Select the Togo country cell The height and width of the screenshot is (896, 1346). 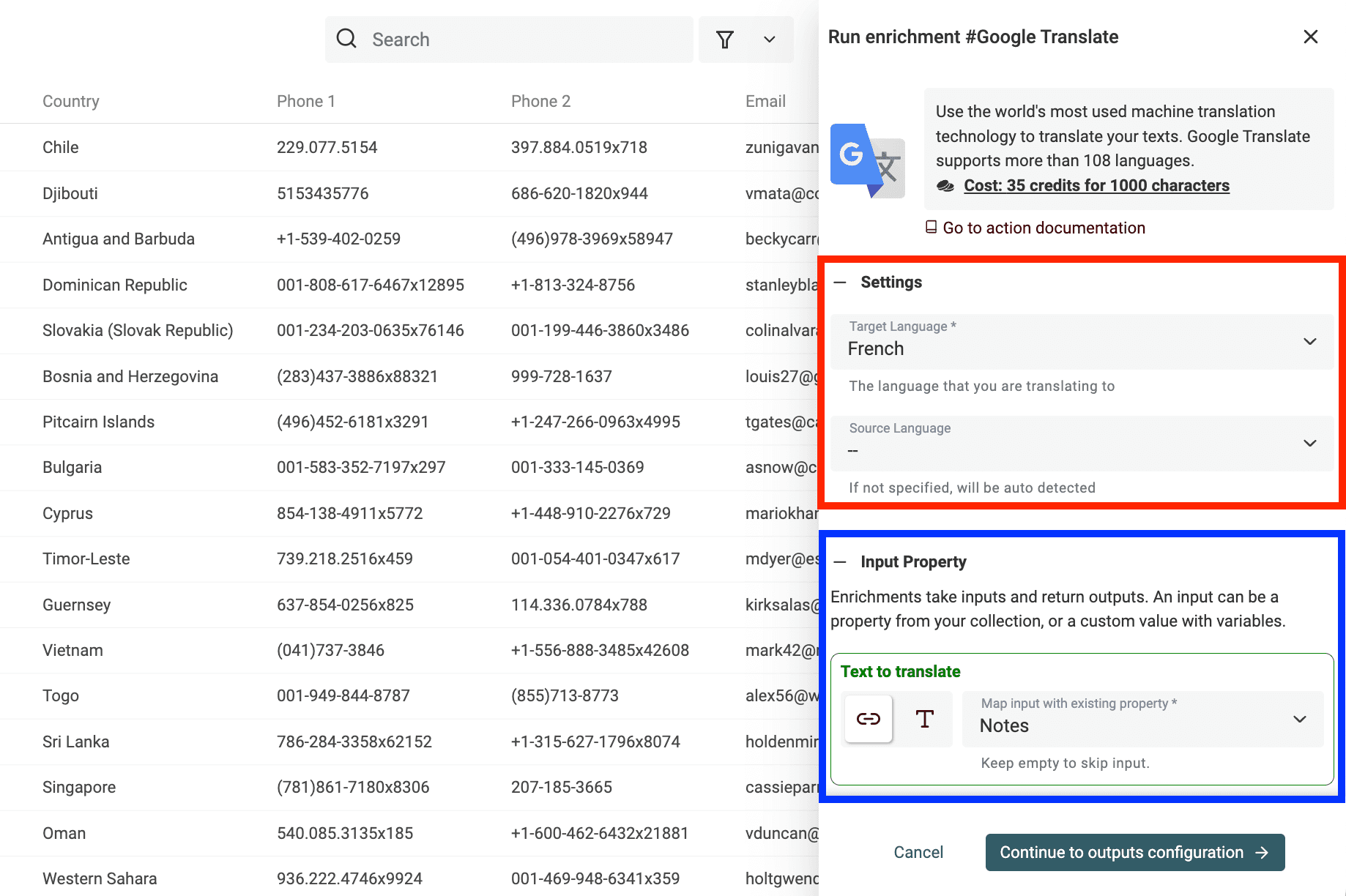[61, 695]
